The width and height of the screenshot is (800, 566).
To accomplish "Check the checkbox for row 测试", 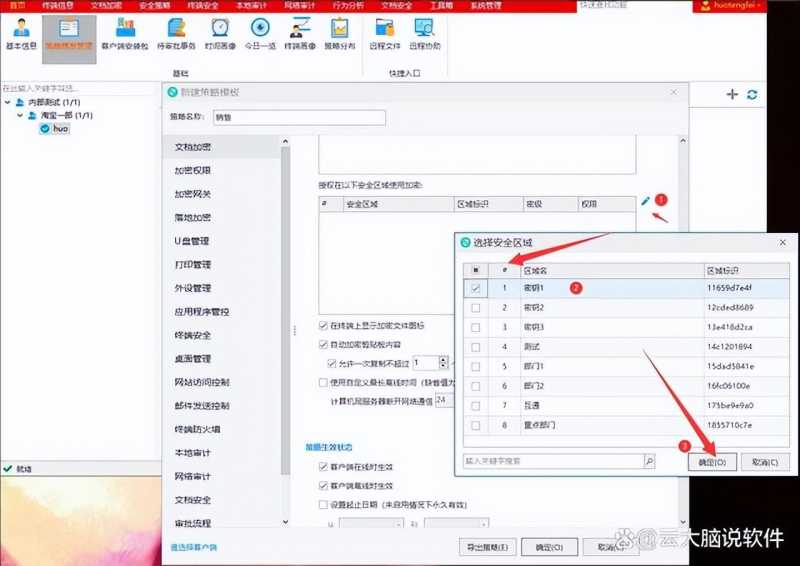I will point(476,347).
